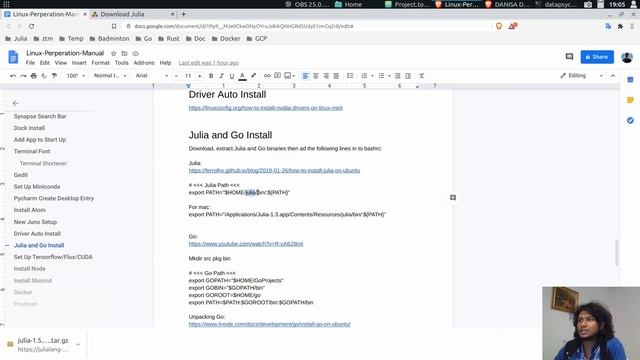Open Brave Shields icon
640x360 pixels.
coord(499,26)
